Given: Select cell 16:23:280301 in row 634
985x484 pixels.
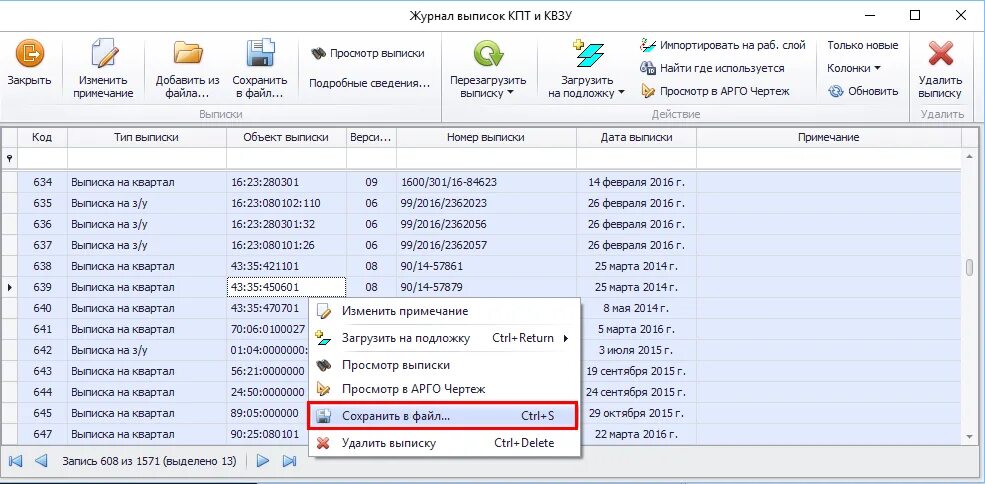Looking at the screenshot, I should pos(286,182).
